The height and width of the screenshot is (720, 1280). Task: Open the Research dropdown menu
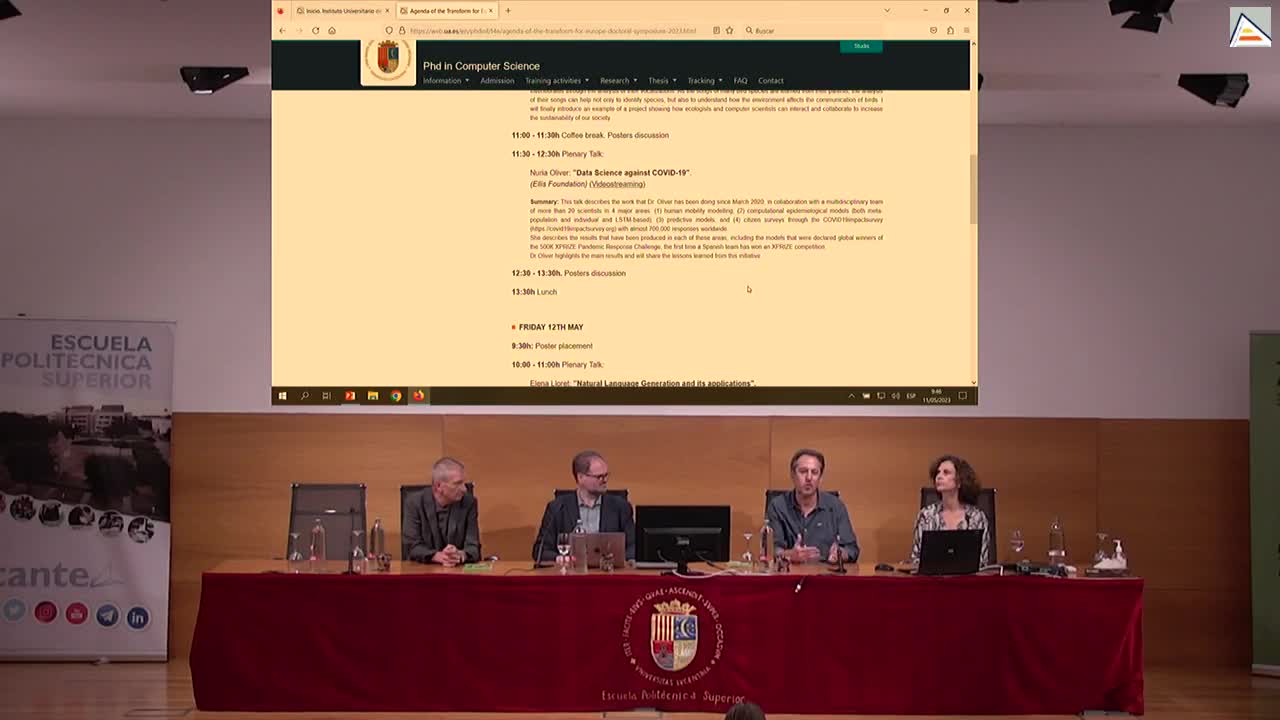point(617,81)
